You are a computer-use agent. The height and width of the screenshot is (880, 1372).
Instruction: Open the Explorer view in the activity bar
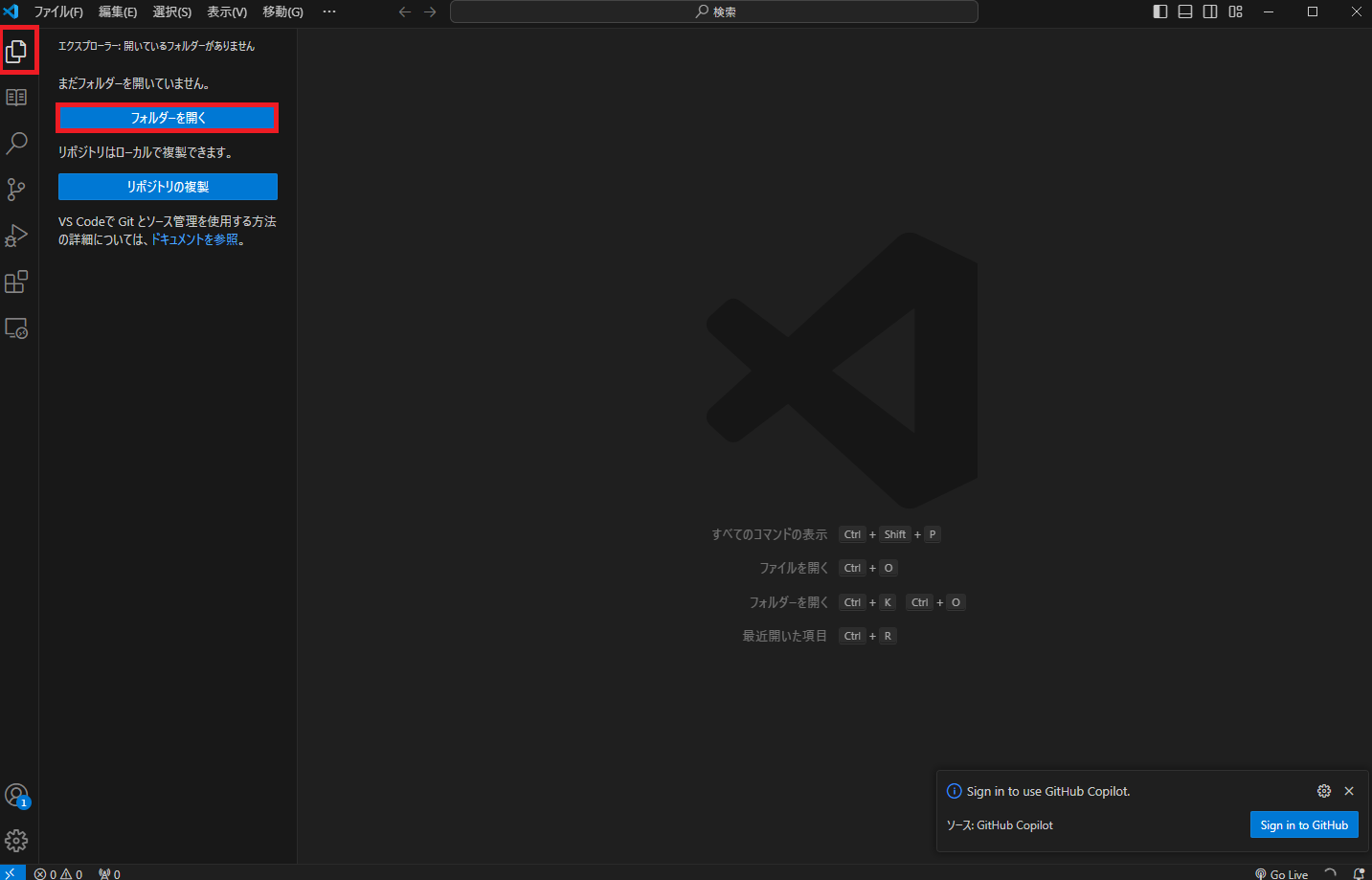click(16, 51)
